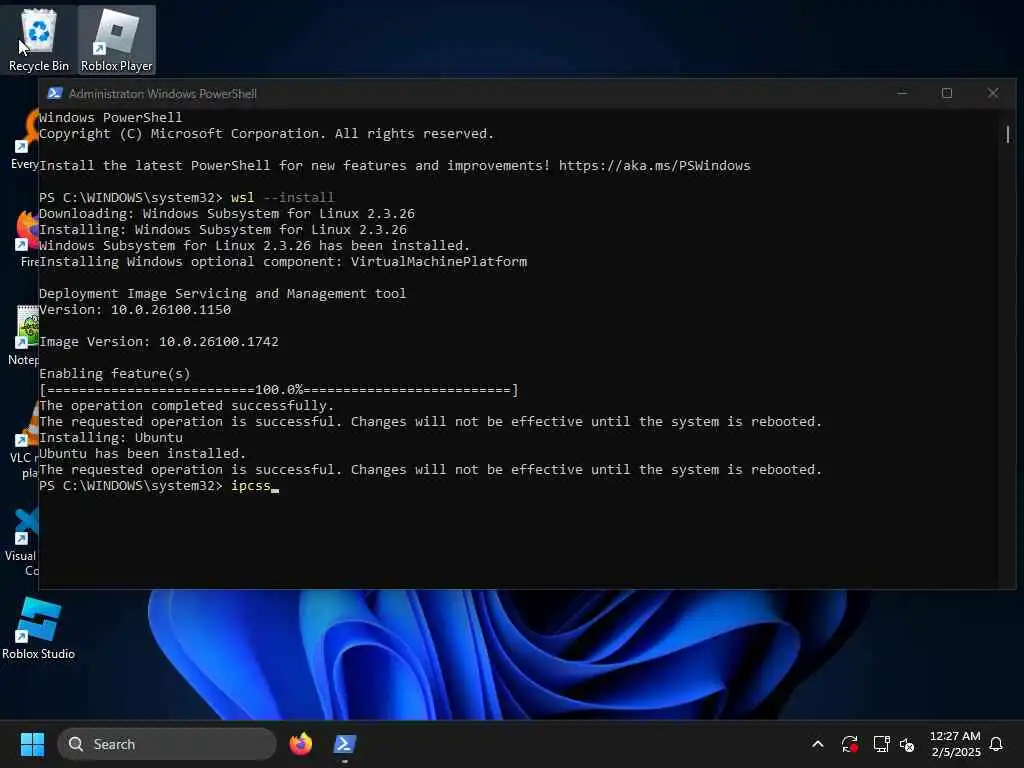This screenshot has width=1024, height=768.
Task: Click 'Enabling feature(s)' output line
Action: (115, 374)
